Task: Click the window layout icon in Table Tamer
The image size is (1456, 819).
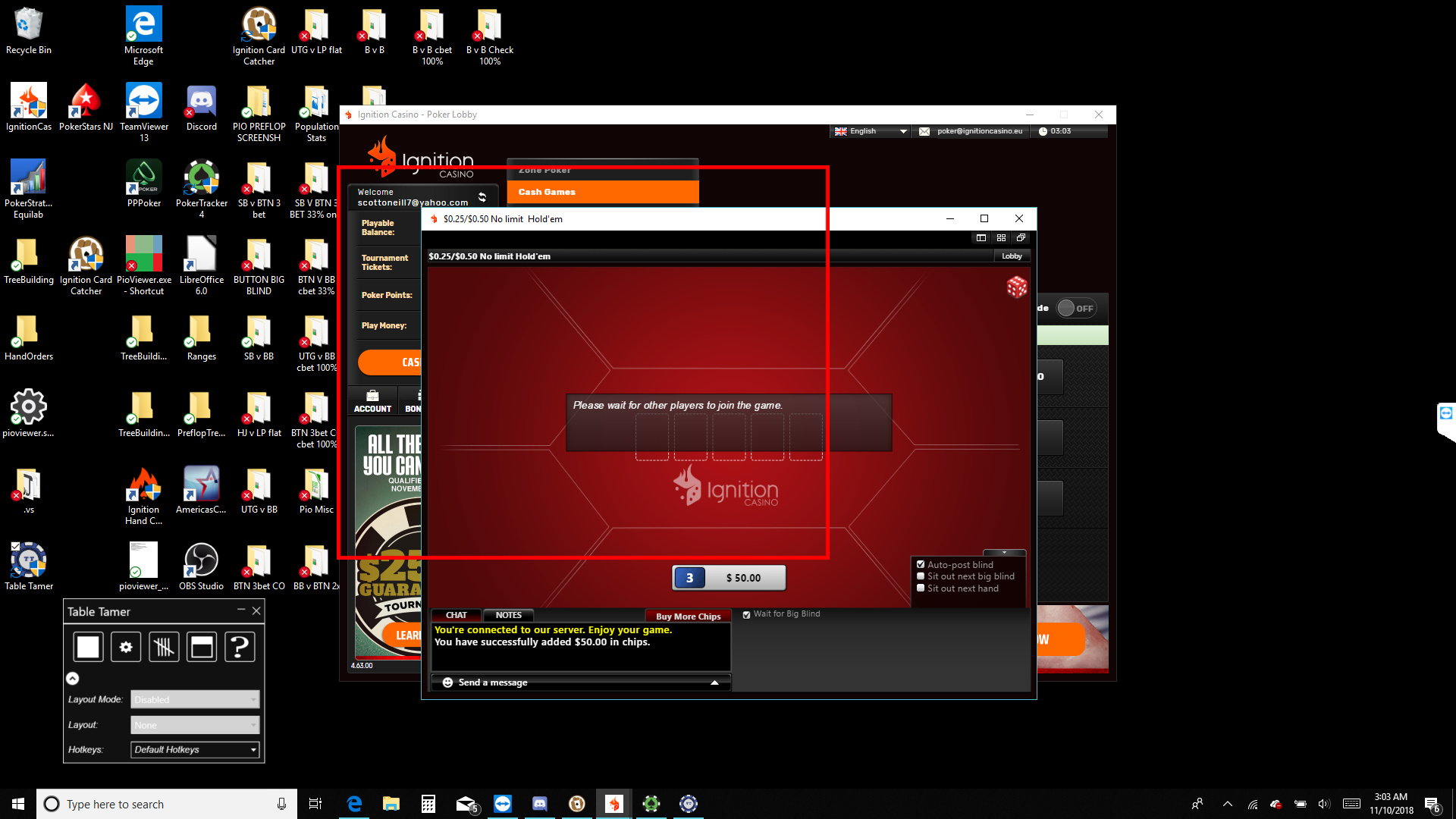Action: tap(202, 647)
